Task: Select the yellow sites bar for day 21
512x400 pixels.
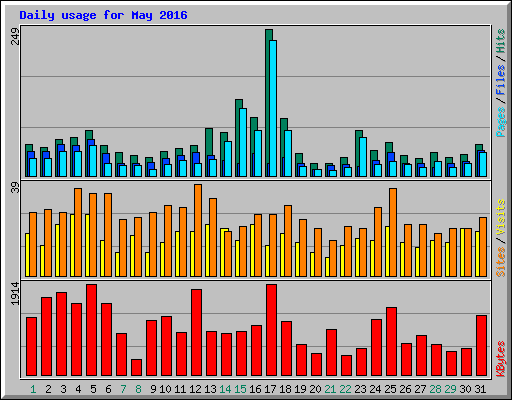Action: point(327,267)
